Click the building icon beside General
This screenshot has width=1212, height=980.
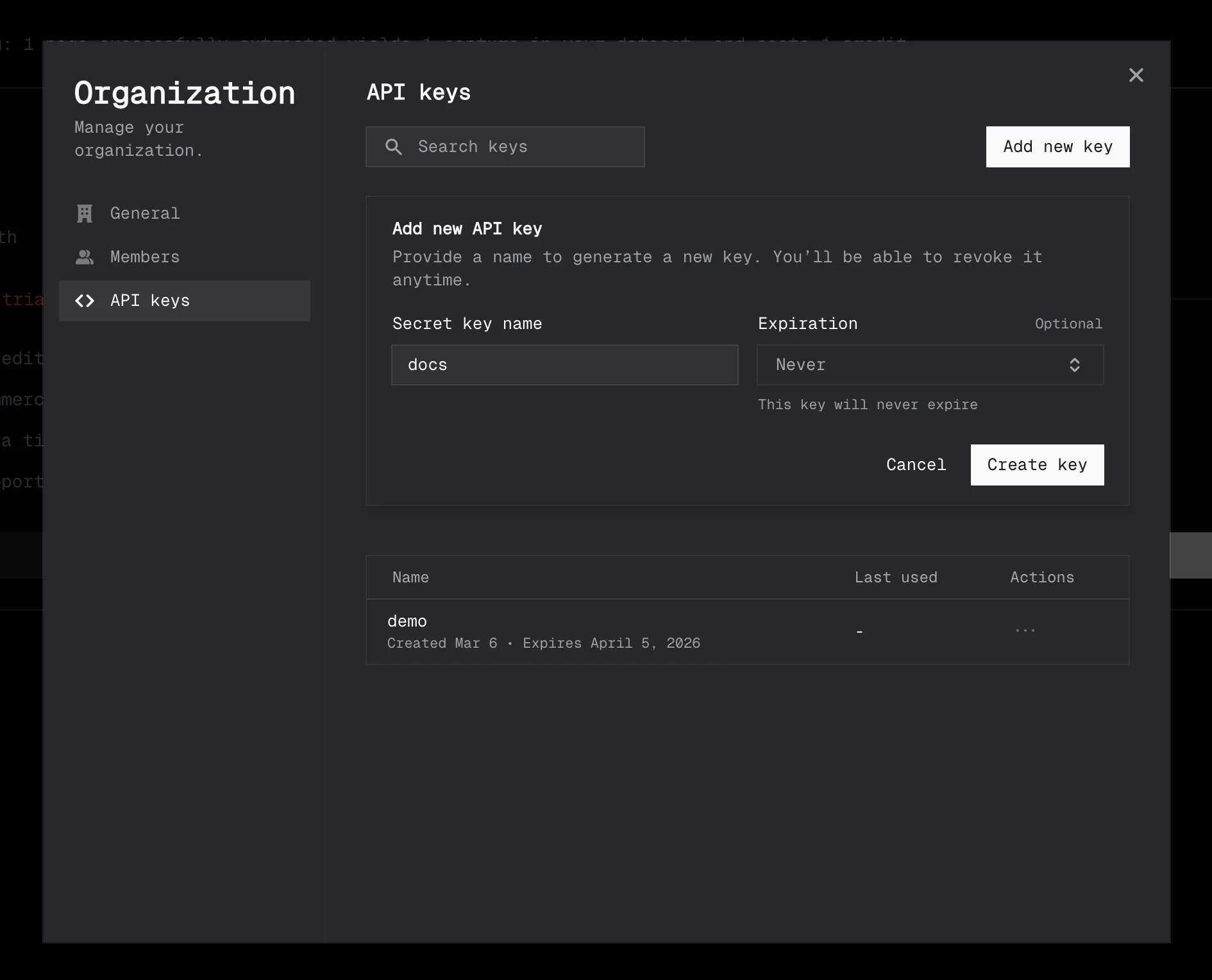[x=85, y=214]
